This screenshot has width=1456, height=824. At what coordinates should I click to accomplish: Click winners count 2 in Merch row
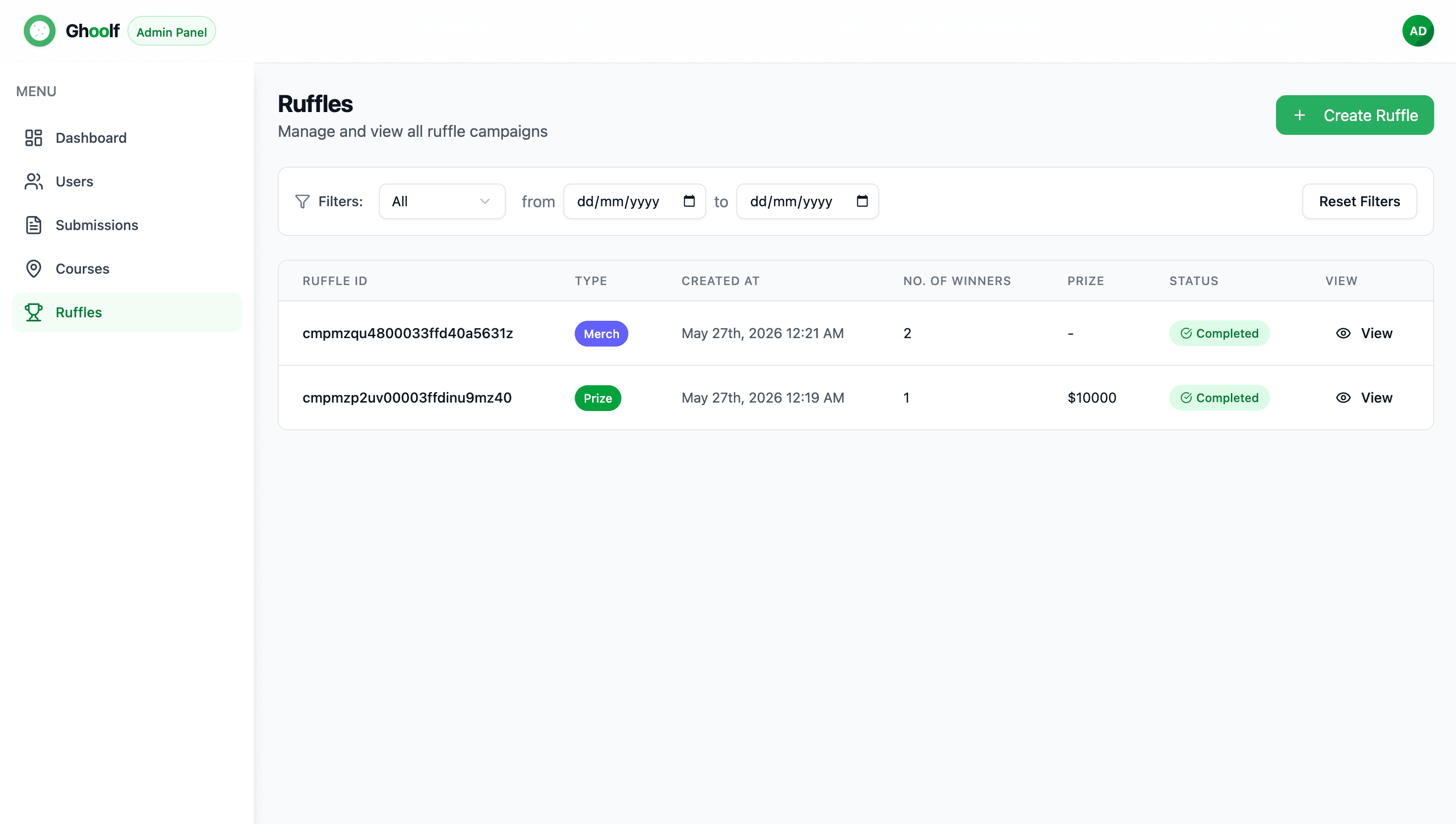tap(908, 333)
